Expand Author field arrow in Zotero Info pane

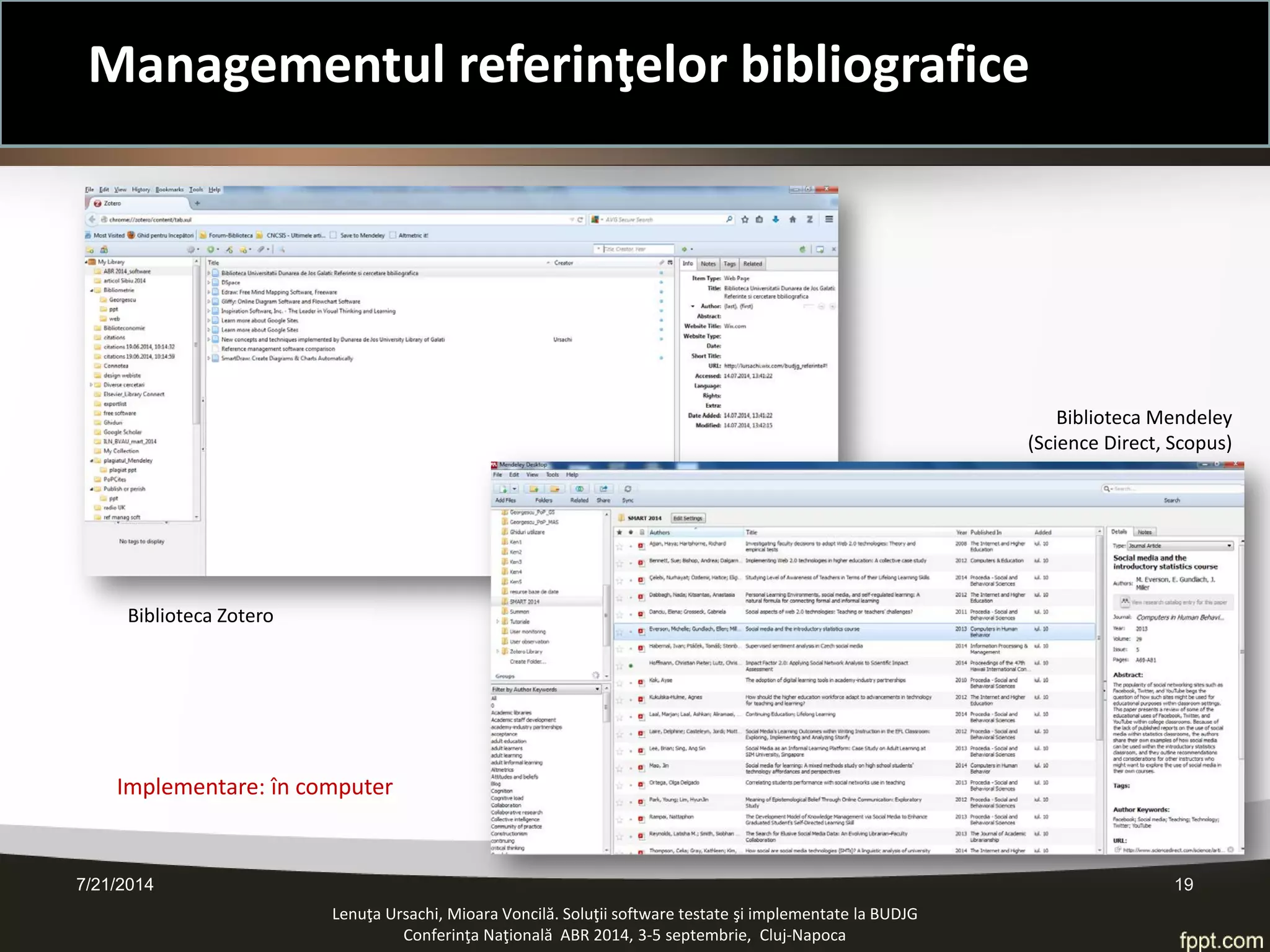(693, 306)
